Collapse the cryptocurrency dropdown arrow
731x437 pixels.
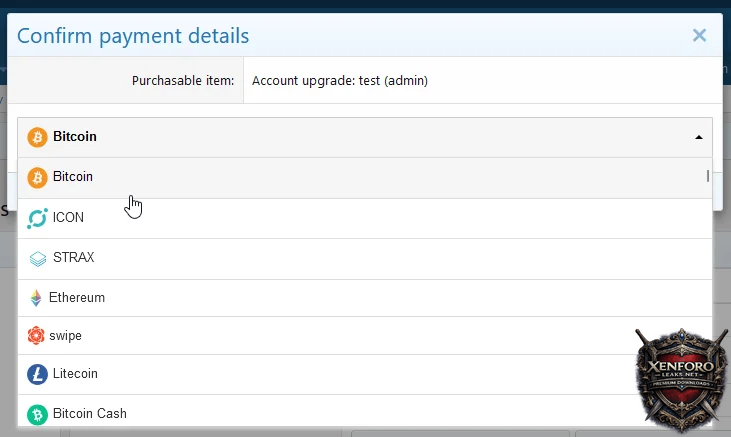tap(698, 138)
